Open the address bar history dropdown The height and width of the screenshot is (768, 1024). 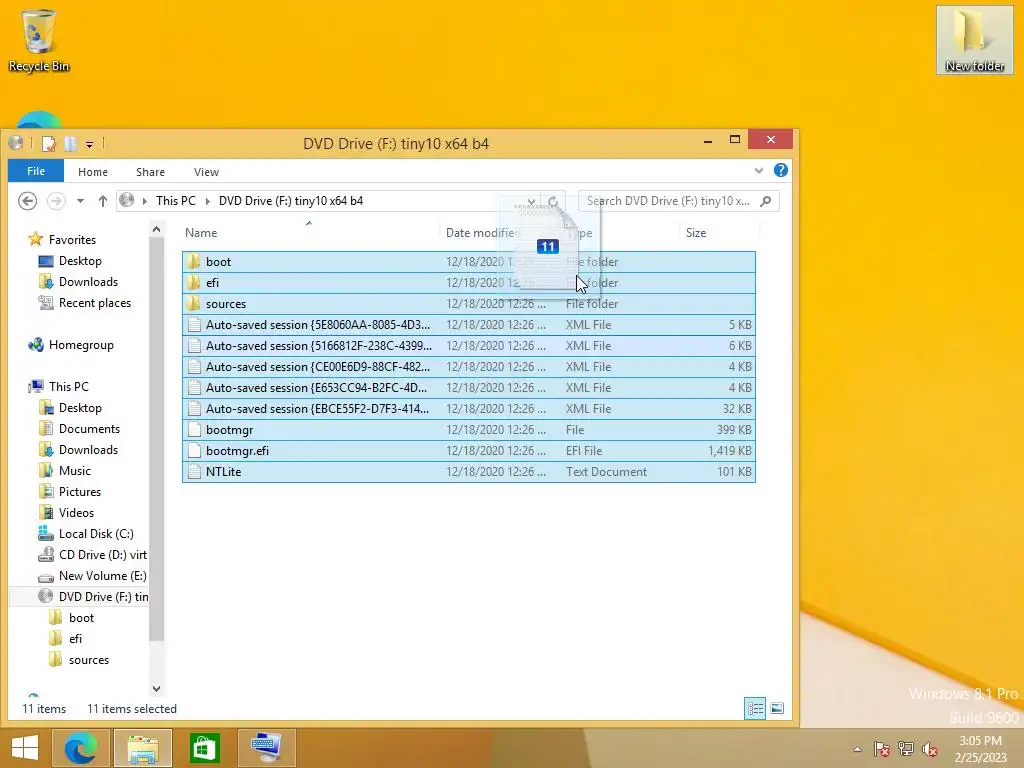[x=531, y=201]
